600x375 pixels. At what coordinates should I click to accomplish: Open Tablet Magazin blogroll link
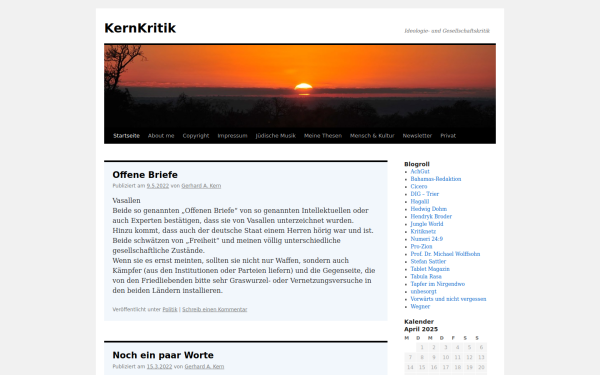[x=430, y=269]
